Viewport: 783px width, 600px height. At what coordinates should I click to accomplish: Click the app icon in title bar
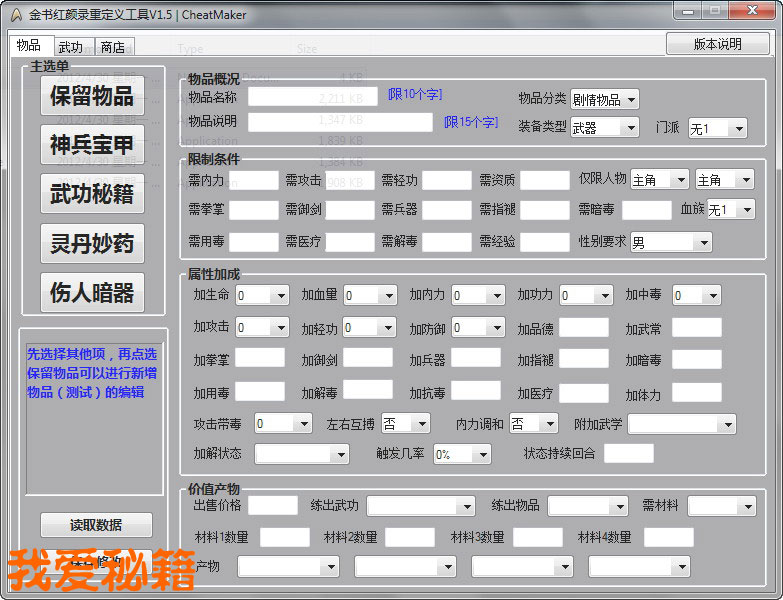(15, 14)
